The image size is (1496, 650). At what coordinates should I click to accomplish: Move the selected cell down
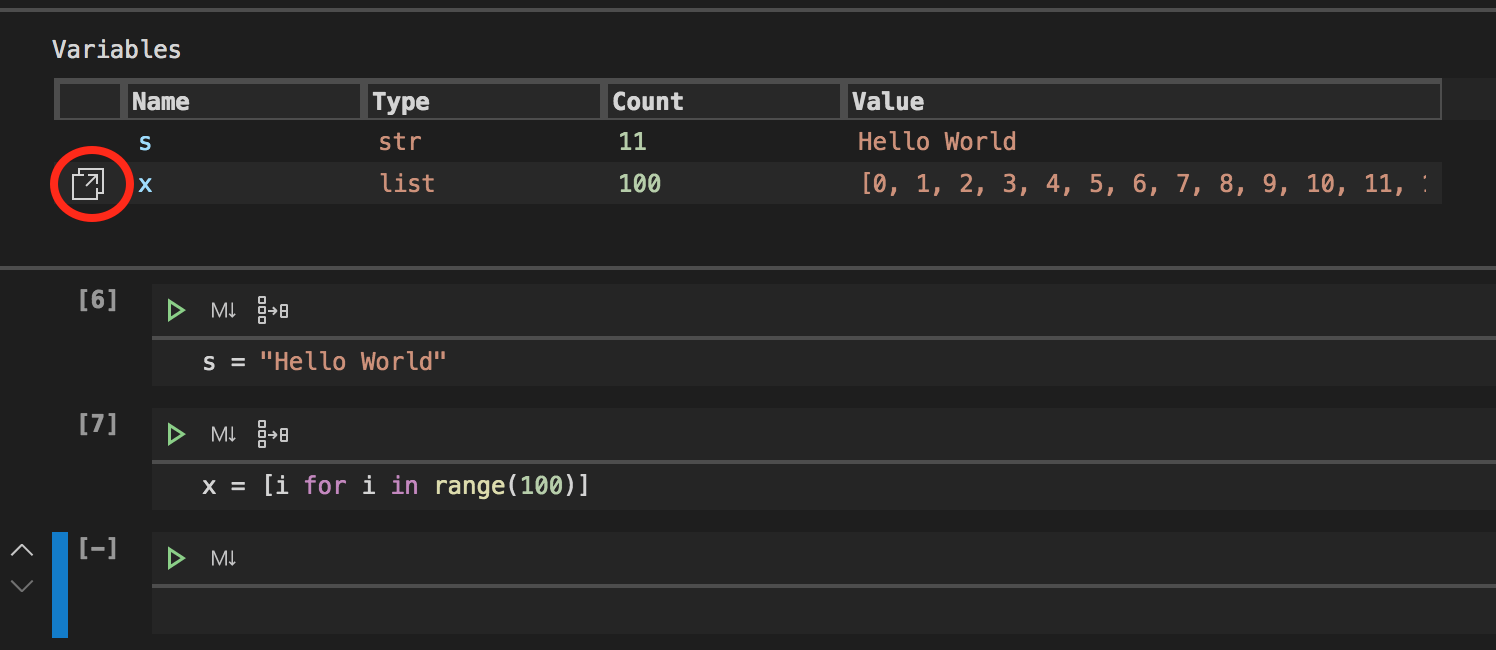coord(22,586)
